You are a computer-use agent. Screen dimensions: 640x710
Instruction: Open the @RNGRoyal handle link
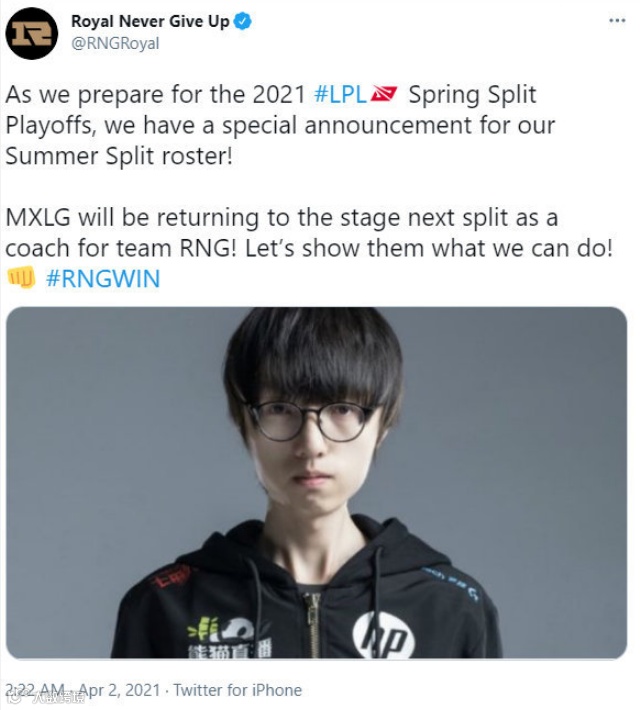click(115, 44)
